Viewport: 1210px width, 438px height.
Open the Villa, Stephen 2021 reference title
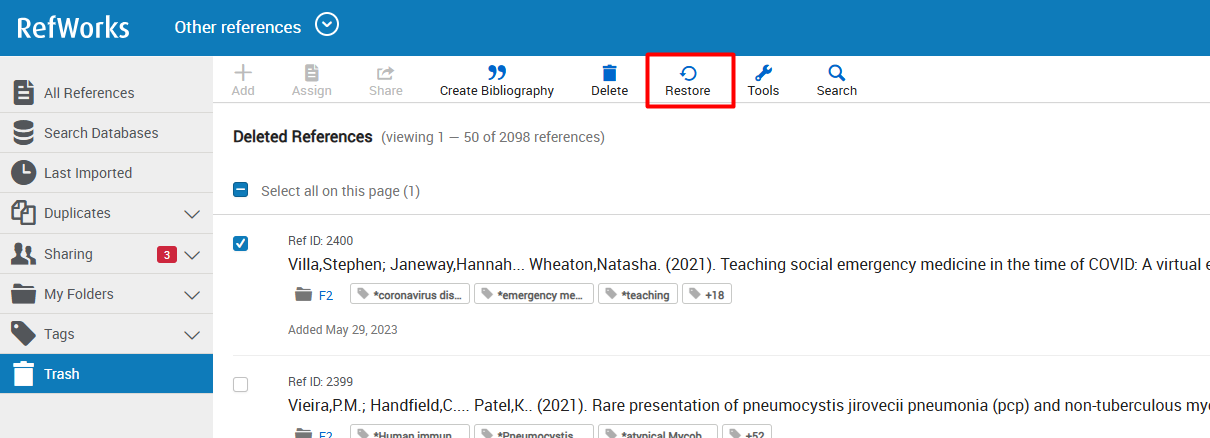point(748,265)
